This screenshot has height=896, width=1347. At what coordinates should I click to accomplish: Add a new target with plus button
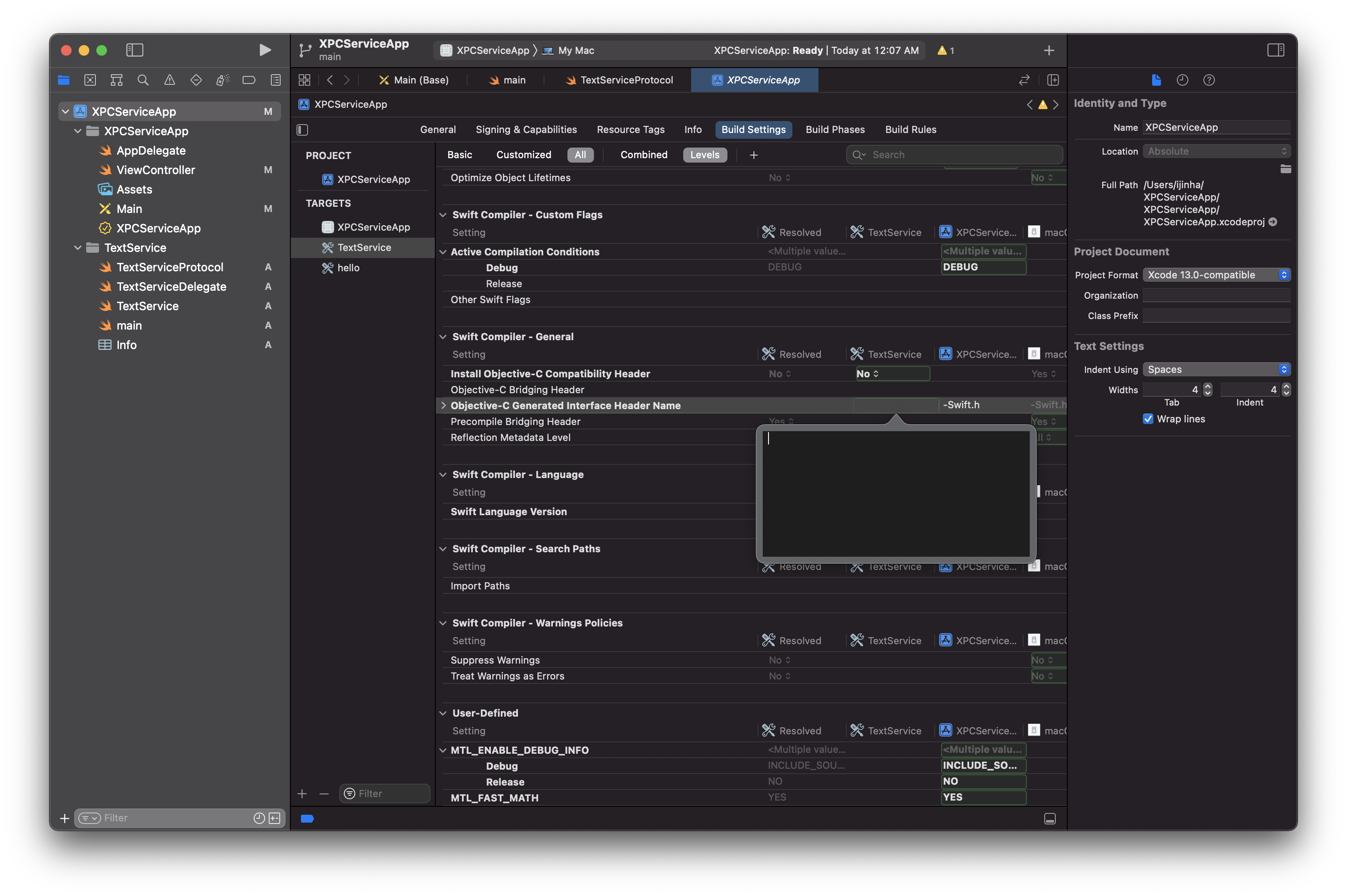(x=302, y=793)
